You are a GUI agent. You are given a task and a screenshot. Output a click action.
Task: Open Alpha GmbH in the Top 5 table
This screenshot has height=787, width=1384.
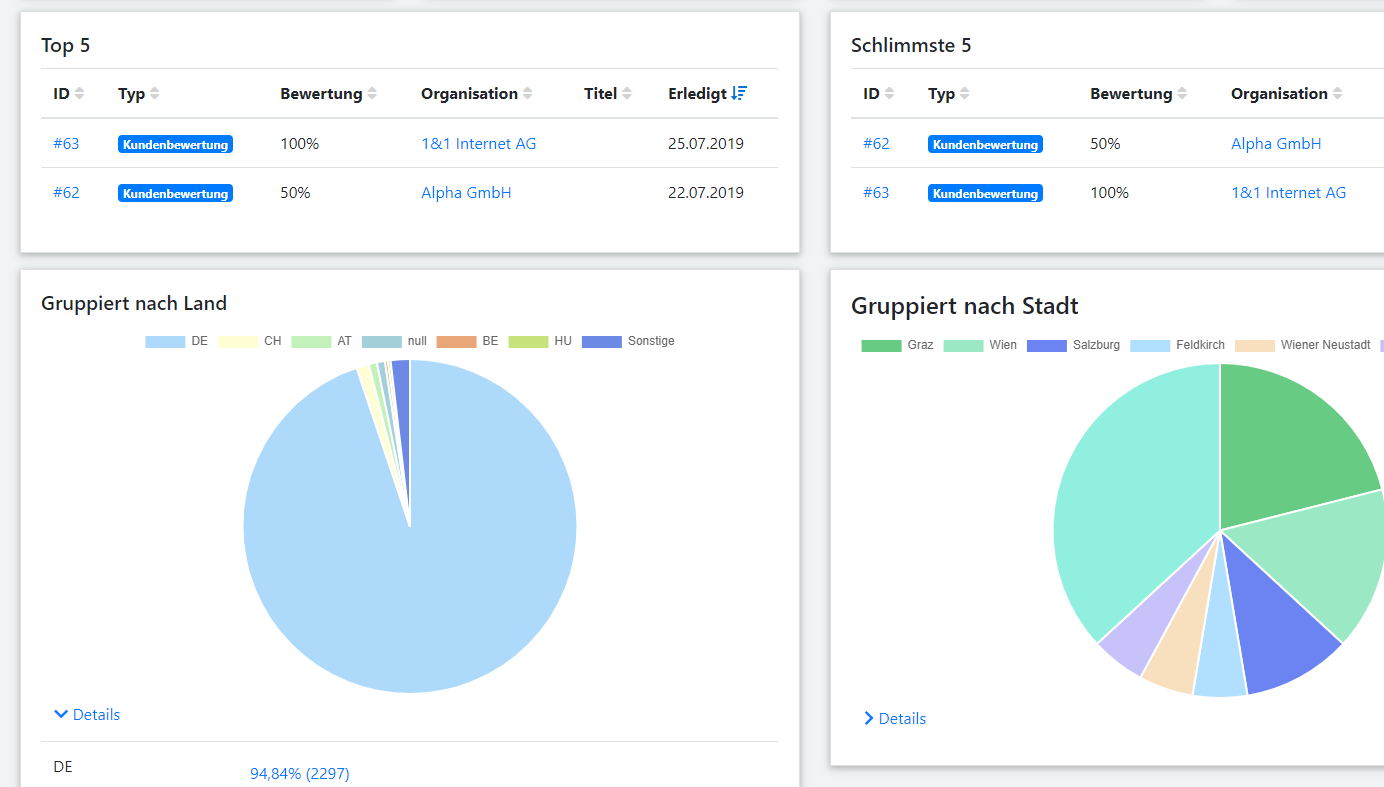point(466,193)
